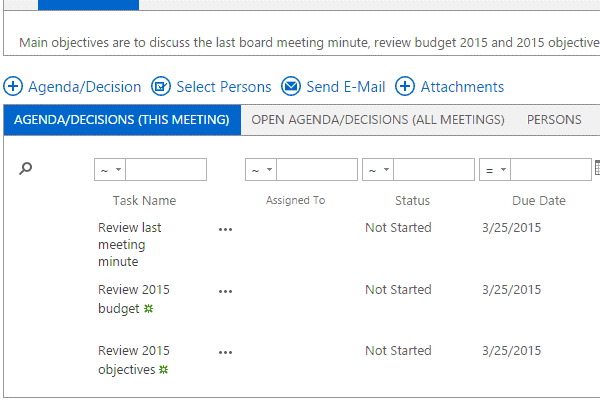
Task: Open ellipsis menu for Review 2015 budget
Action: (x=225, y=292)
